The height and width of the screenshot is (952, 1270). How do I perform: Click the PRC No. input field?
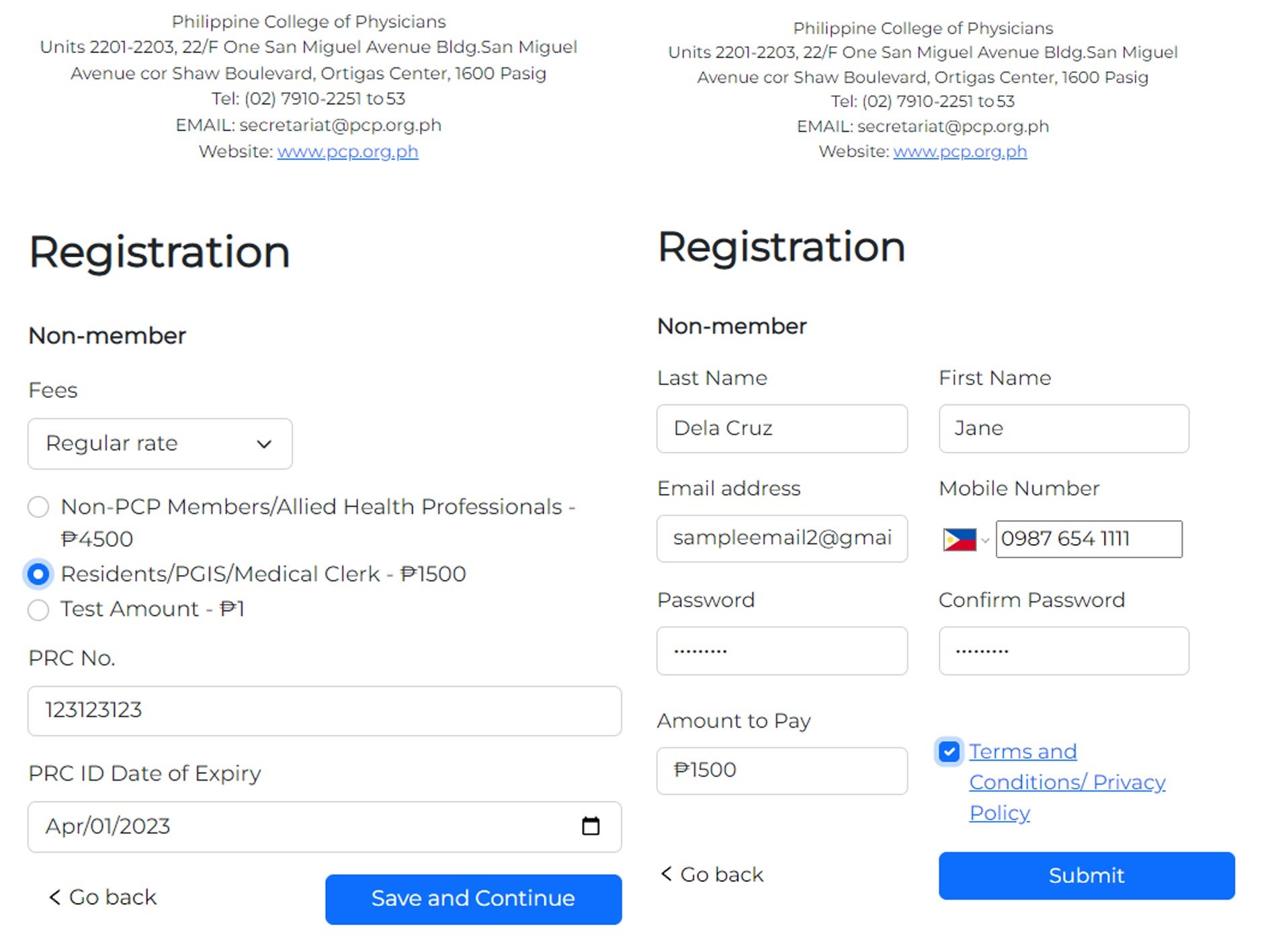pyautogui.click(x=324, y=710)
